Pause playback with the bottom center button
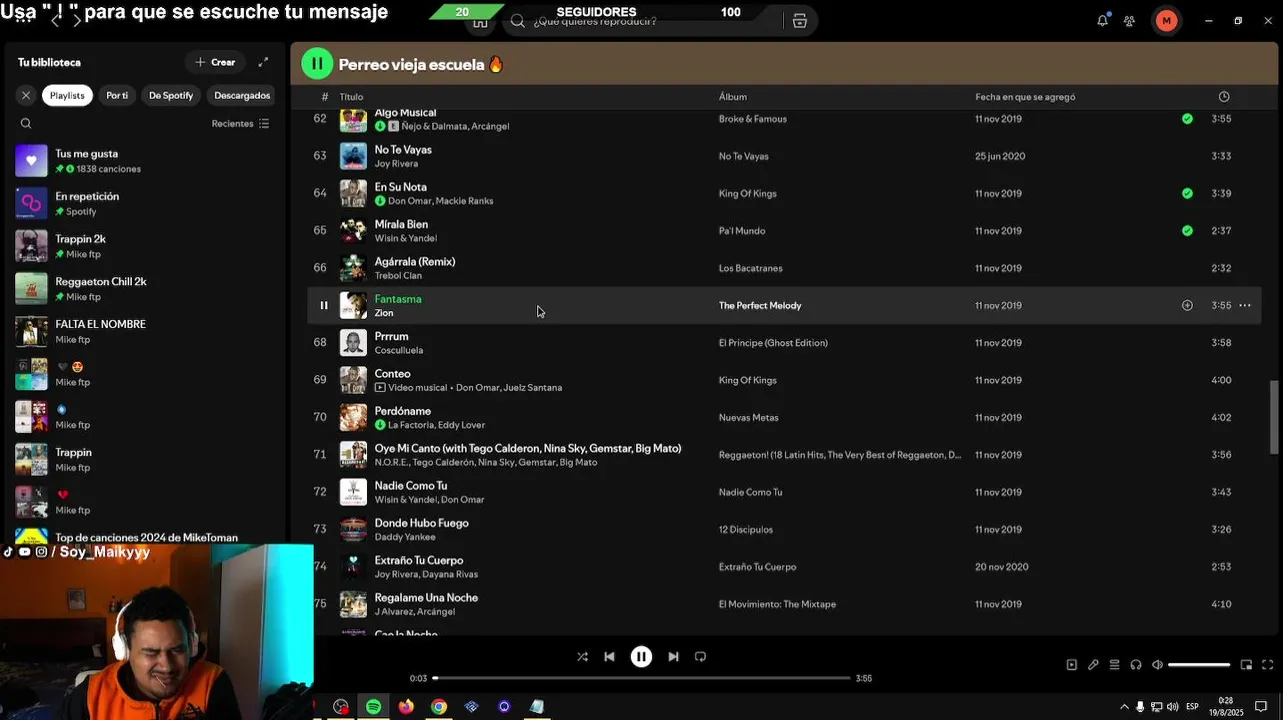This screenshot has width=1283, height=720. click(x=641, y=657)
